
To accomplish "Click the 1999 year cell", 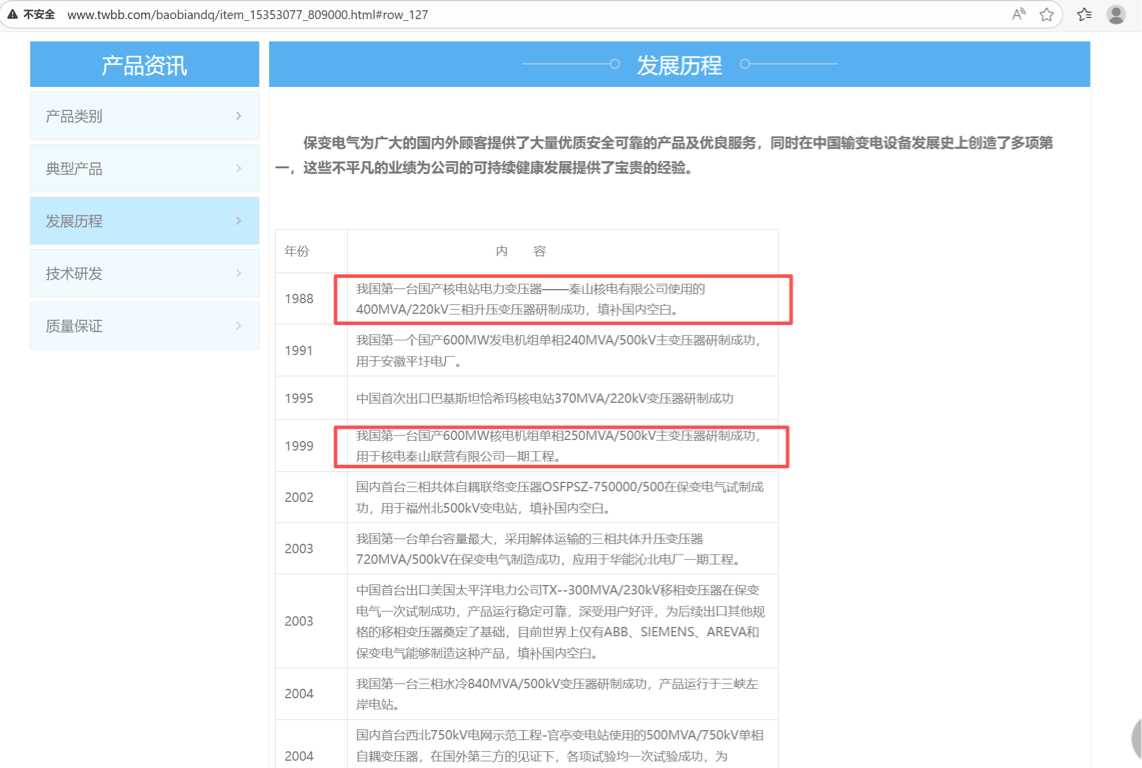I will [x=311, y=446].
